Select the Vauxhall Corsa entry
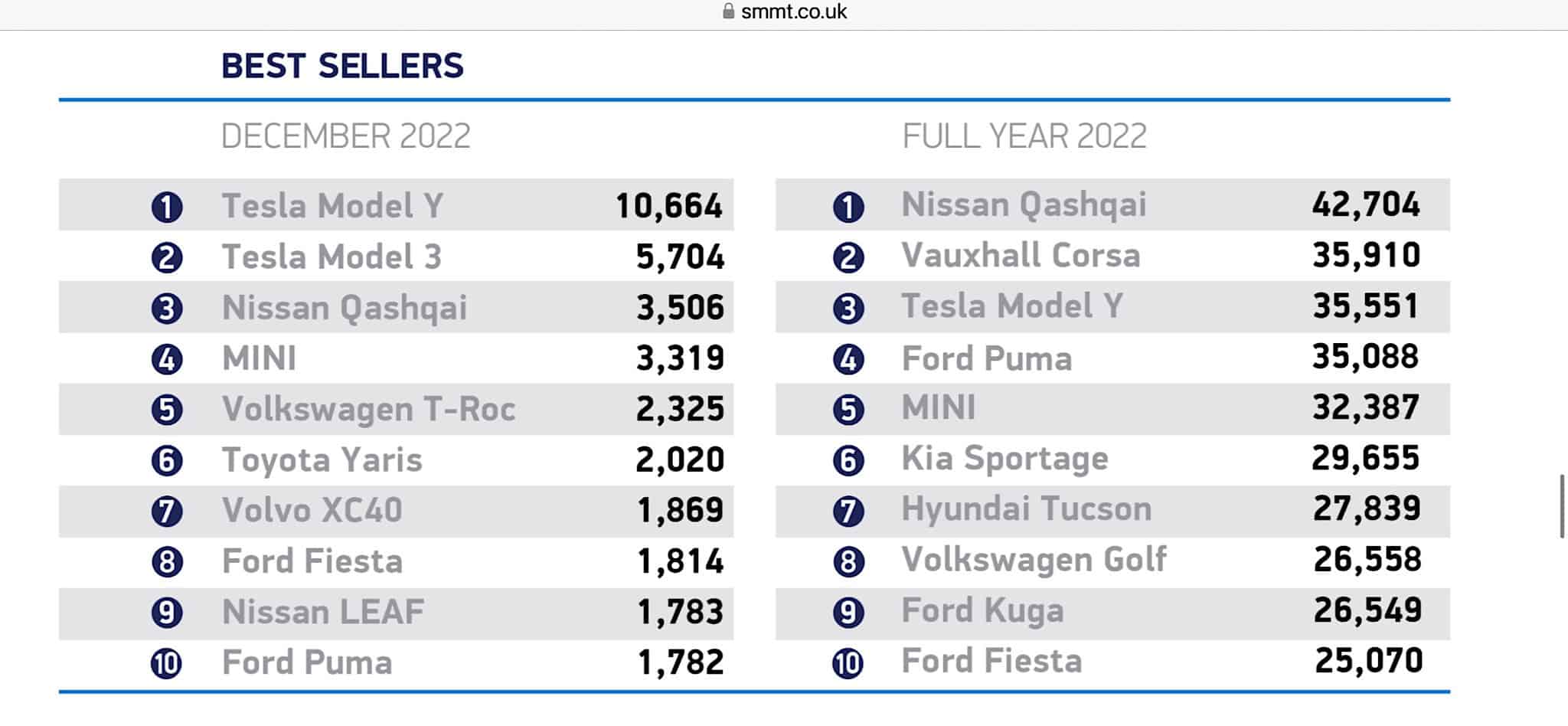The height and width of the screenshot is (726, 1568). [x=1022, y=257]
